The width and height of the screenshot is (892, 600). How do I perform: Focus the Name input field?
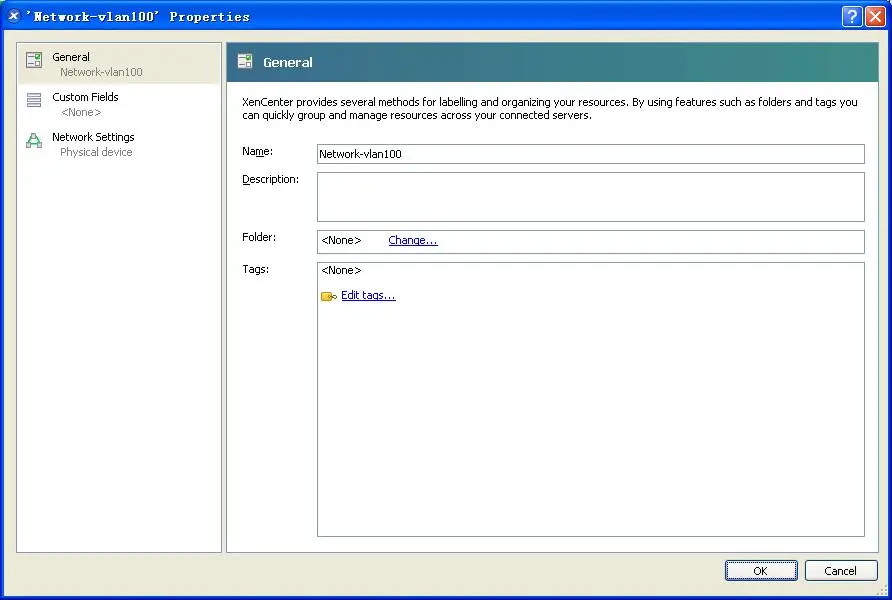[590, 154]
